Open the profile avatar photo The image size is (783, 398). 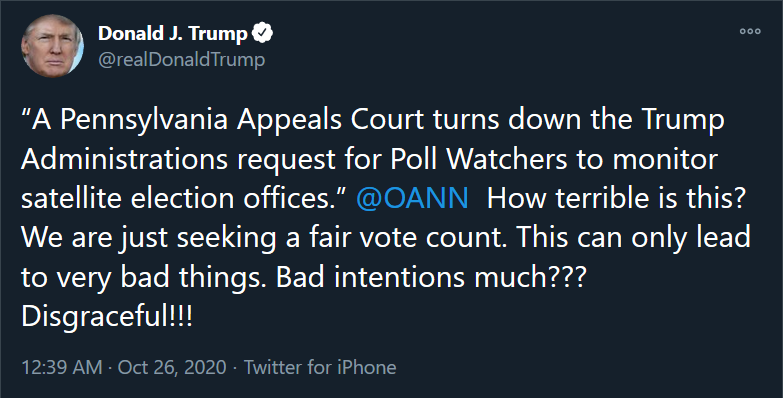(x=52, y=46)
